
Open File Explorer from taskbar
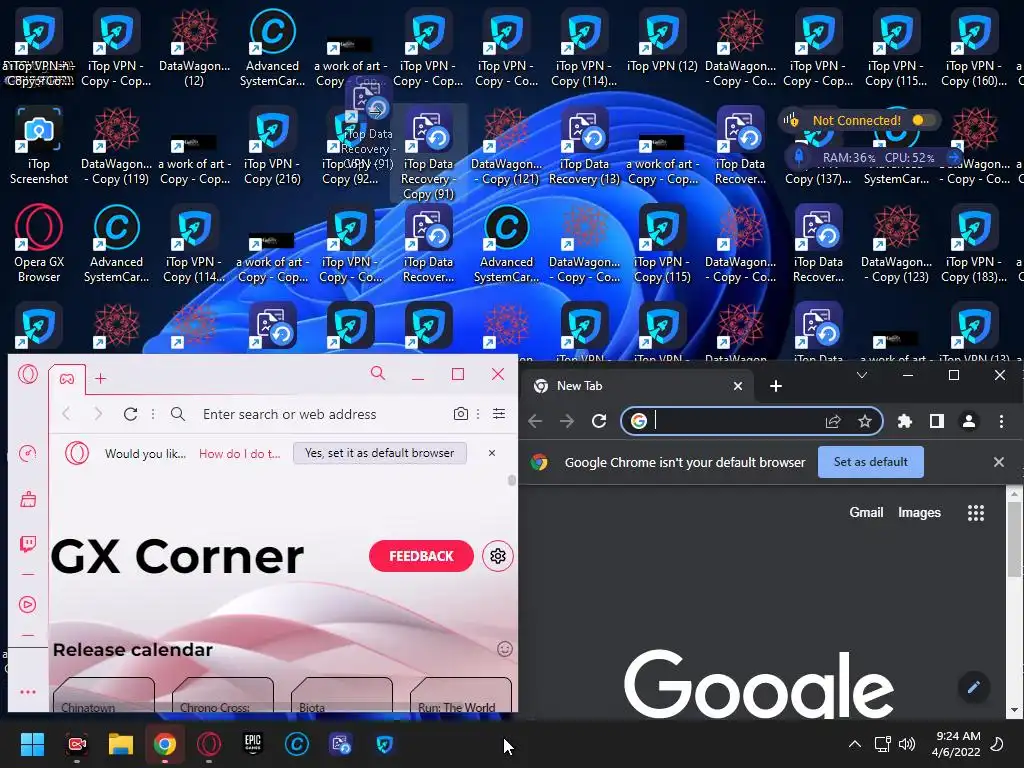pyautogui.click(x=121, y=744)
